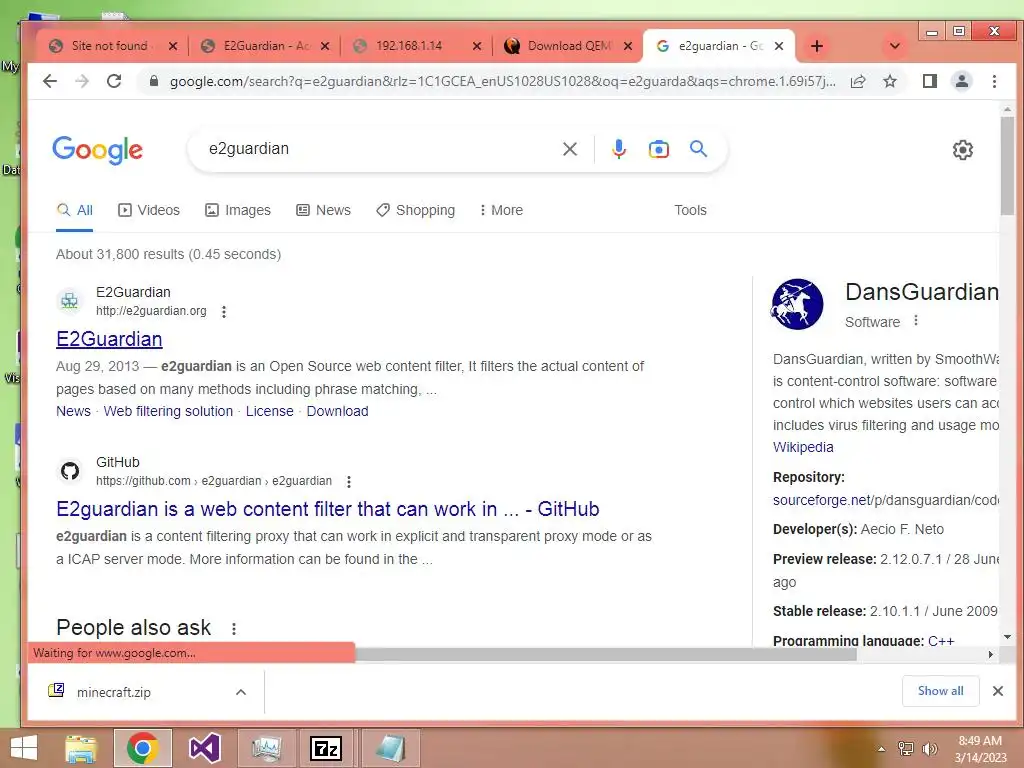The image size is (1024, 768).
Task: Click the volume speaker tray icon
Action: [x=929, y=749]
